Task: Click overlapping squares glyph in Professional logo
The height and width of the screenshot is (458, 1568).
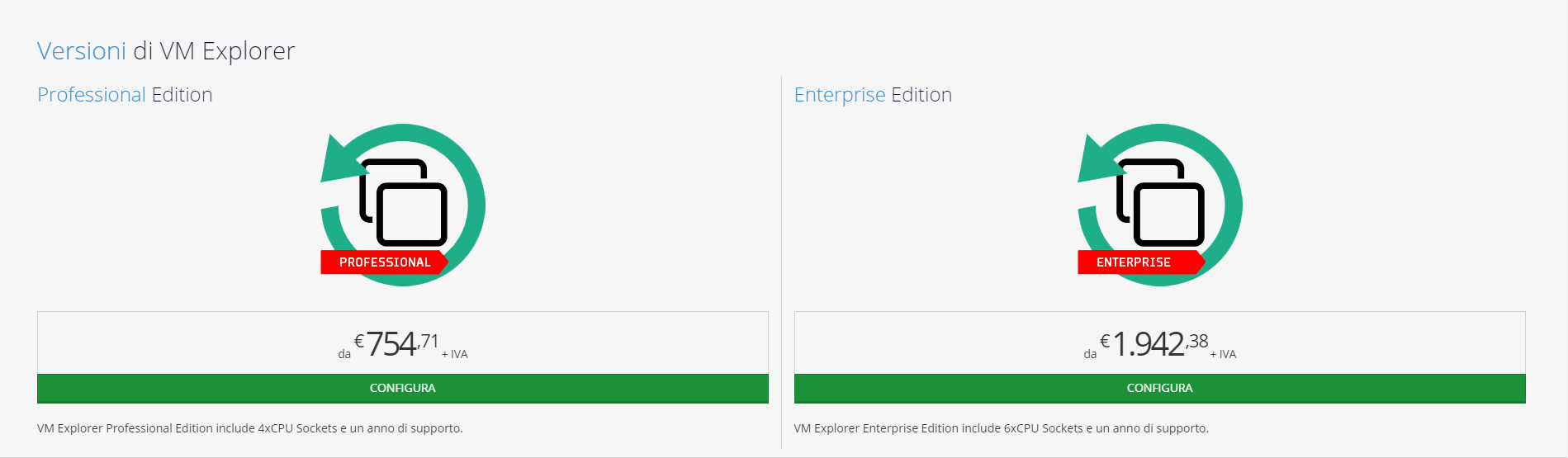Action: click(x=404, y=202)
